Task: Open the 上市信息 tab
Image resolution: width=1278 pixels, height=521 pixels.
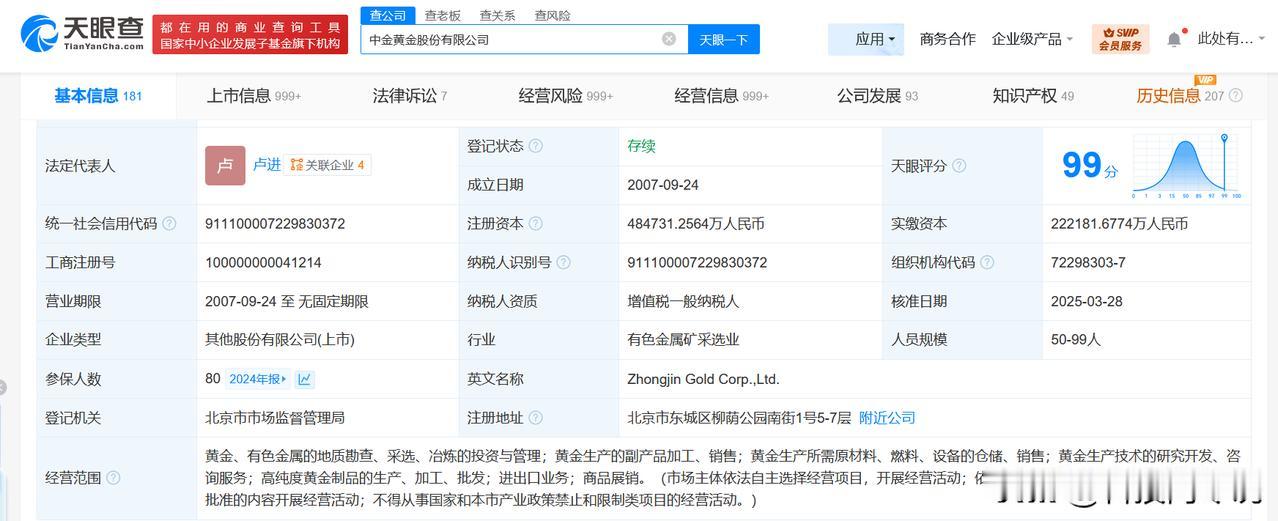Action: pos(253,96)
